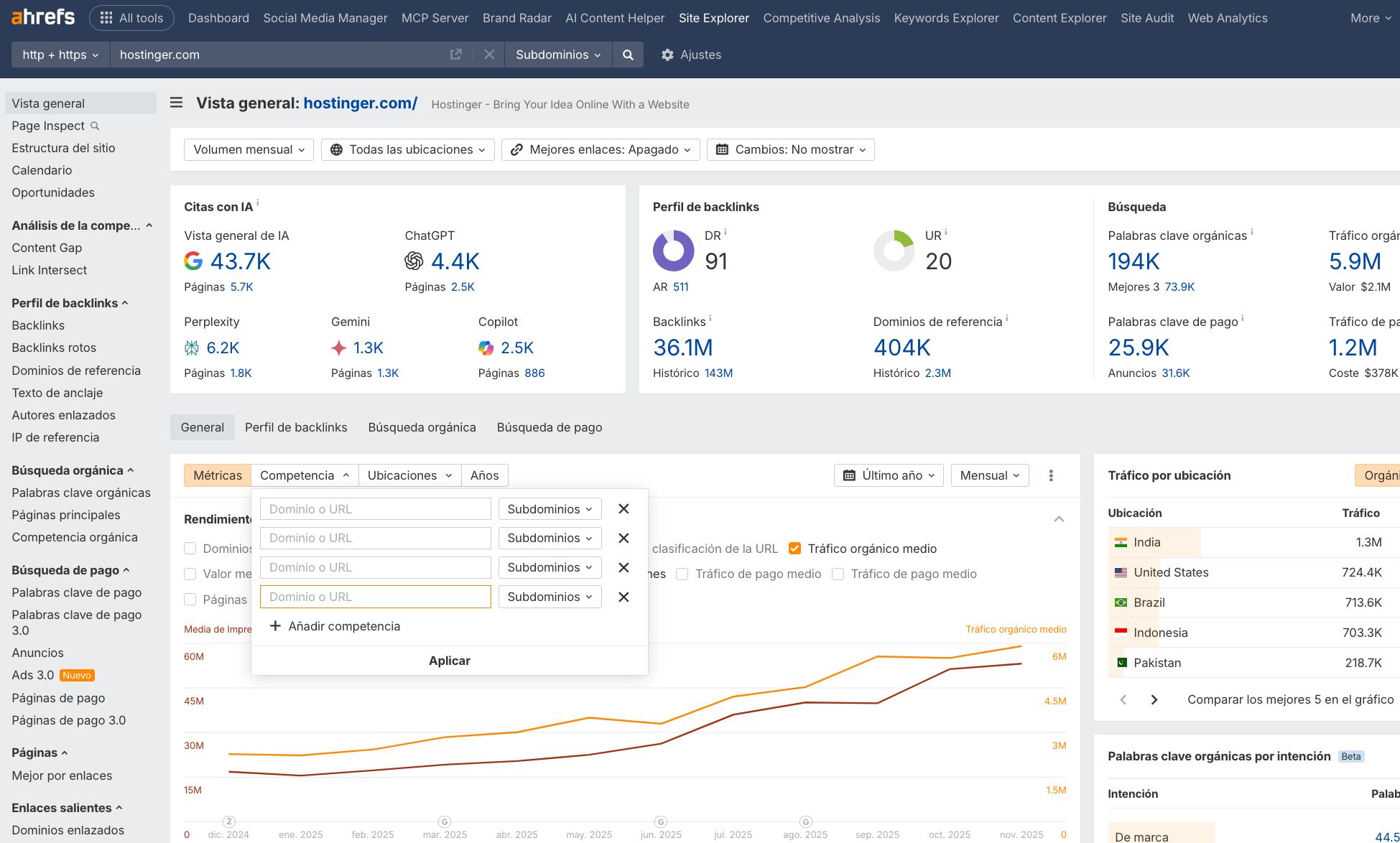This screenshot has width=1400, height=843.
Task: Open the three-dot chart options menu
Action: 1051,475
